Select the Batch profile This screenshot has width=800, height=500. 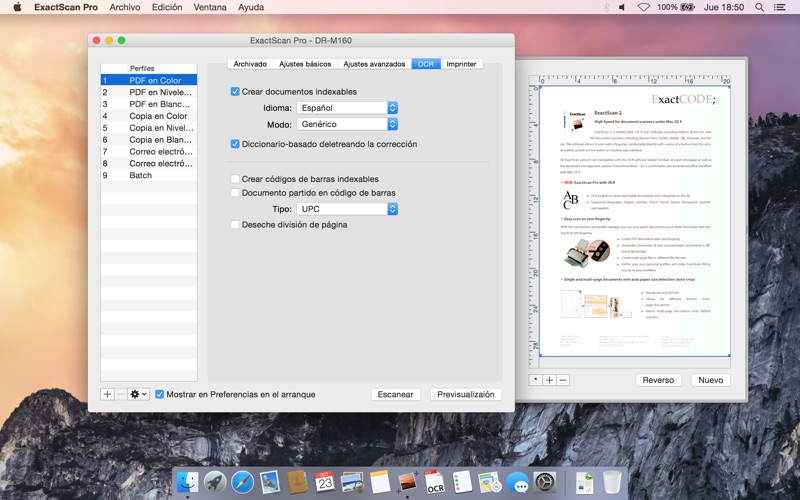click(x=149, y=175)
